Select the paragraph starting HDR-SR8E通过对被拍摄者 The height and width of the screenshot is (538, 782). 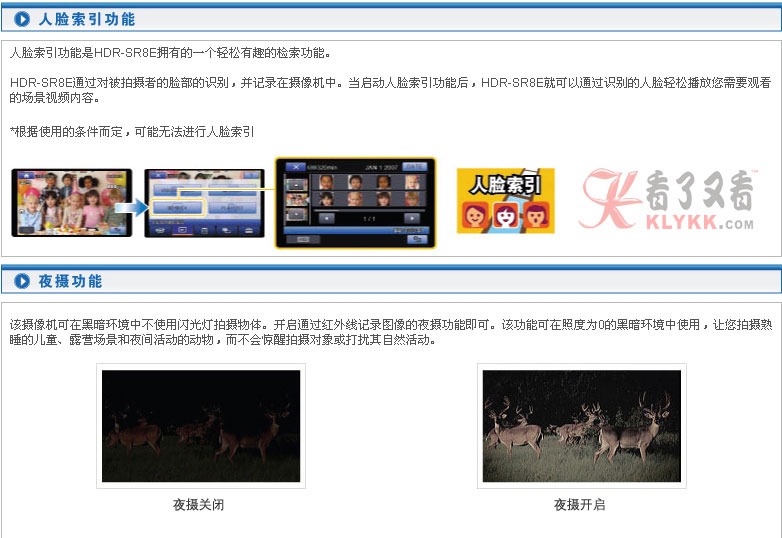click(x=391, y=90)
